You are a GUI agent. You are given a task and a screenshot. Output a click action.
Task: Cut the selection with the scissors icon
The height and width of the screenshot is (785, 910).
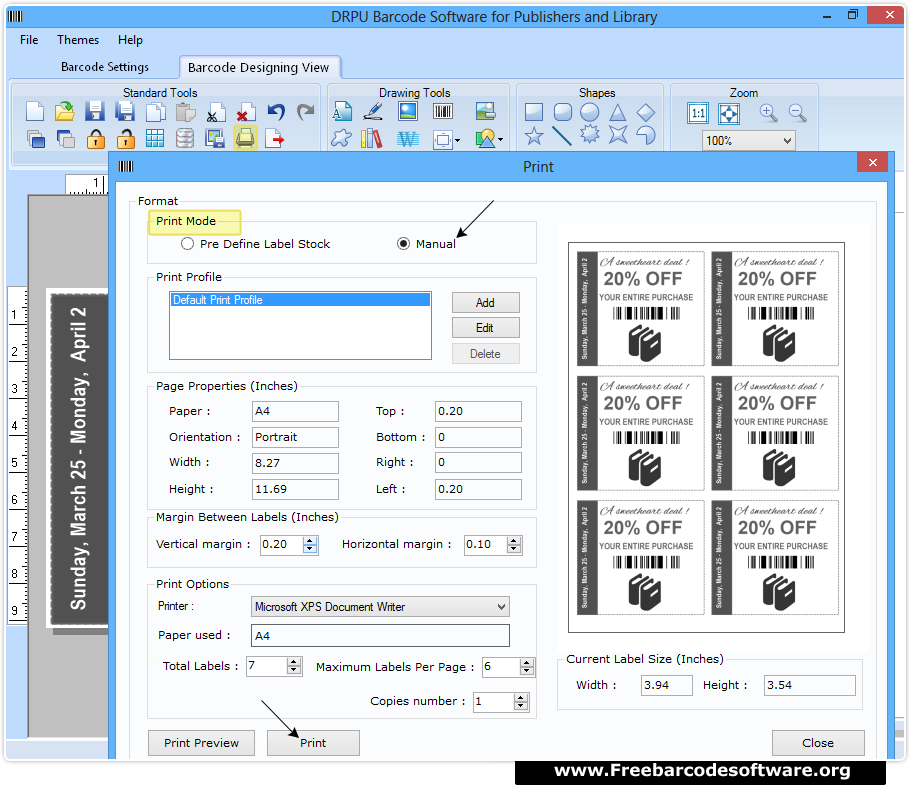pyautogui.click(x=215, y=113)
